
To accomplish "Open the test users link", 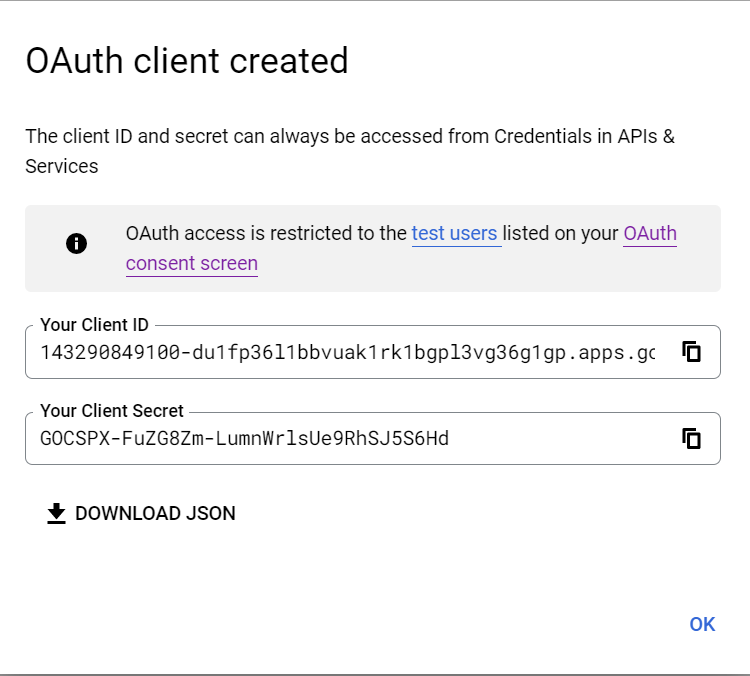I will point(454,233).
